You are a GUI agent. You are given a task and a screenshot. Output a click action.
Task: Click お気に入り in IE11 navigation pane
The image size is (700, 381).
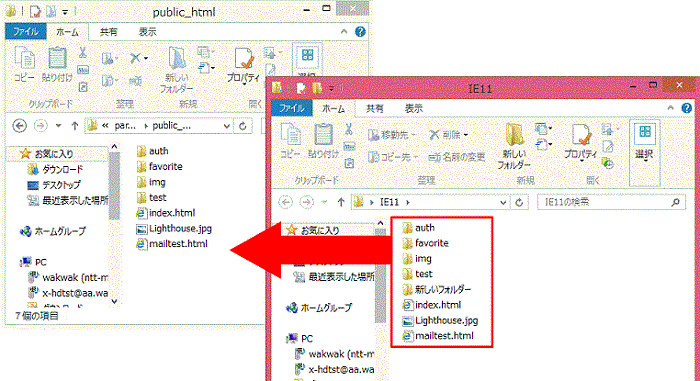pyautogui.click(x=313, y=230)
